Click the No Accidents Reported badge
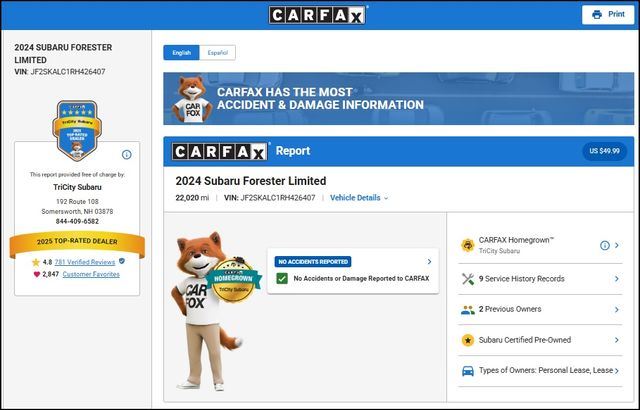The width and height of the screenshot is (640, 410). 313,262
